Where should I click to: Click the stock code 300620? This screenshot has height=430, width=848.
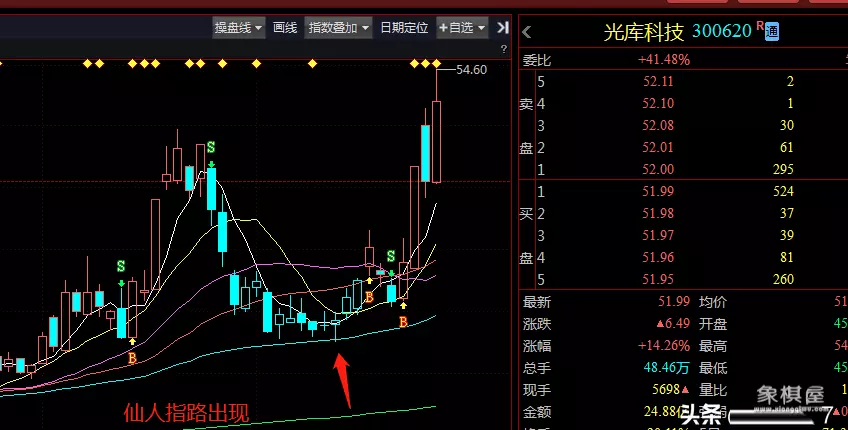click(721, 31)
